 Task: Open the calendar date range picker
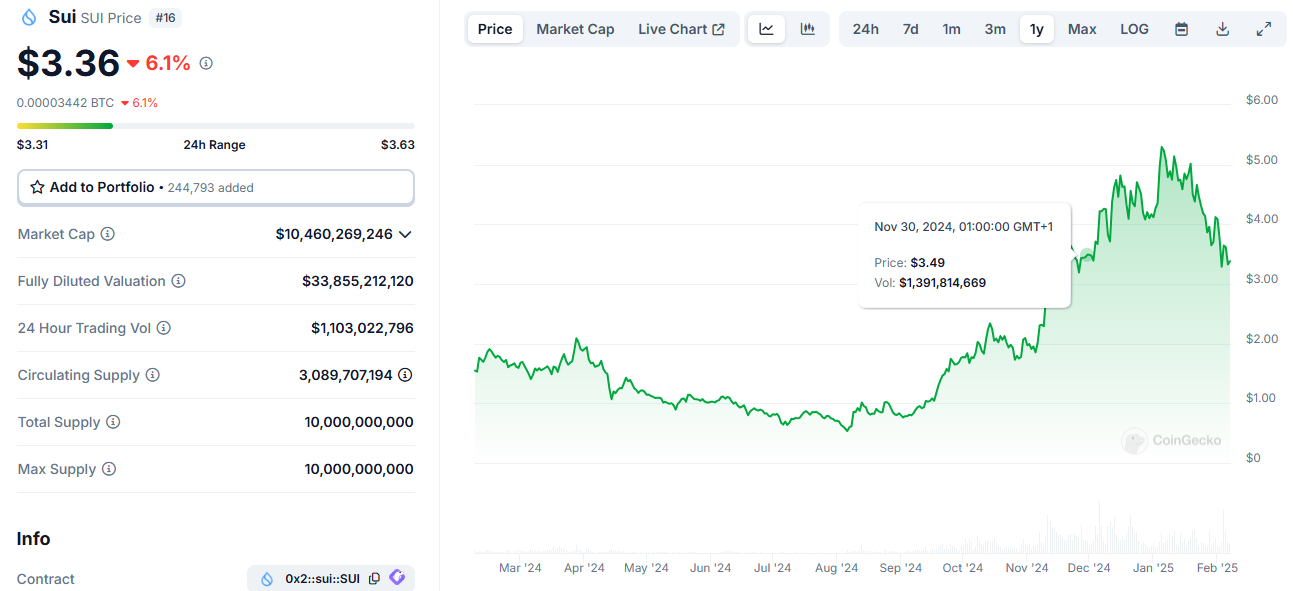pyautogui.click(x=1181, y=29)
